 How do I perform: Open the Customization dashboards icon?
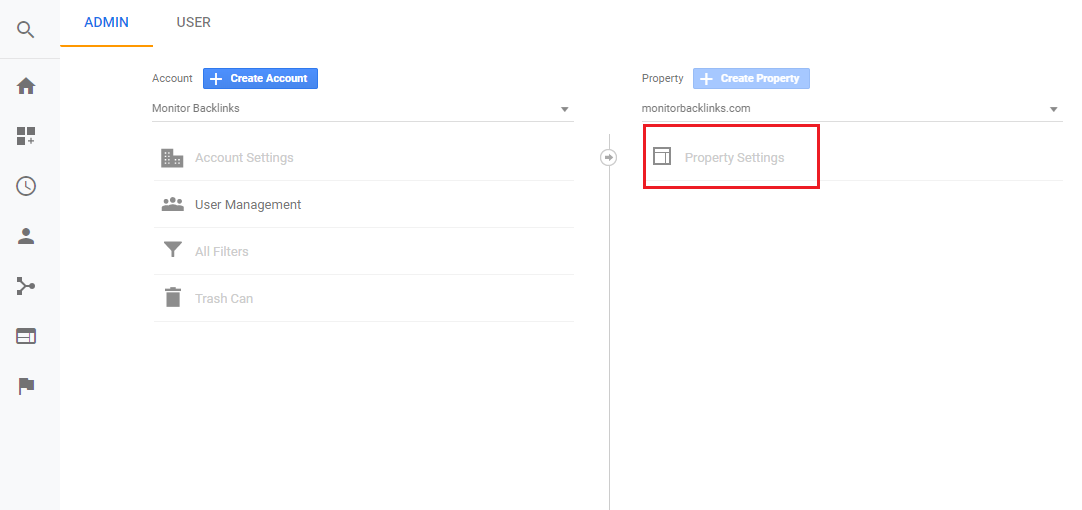point(26,136)
